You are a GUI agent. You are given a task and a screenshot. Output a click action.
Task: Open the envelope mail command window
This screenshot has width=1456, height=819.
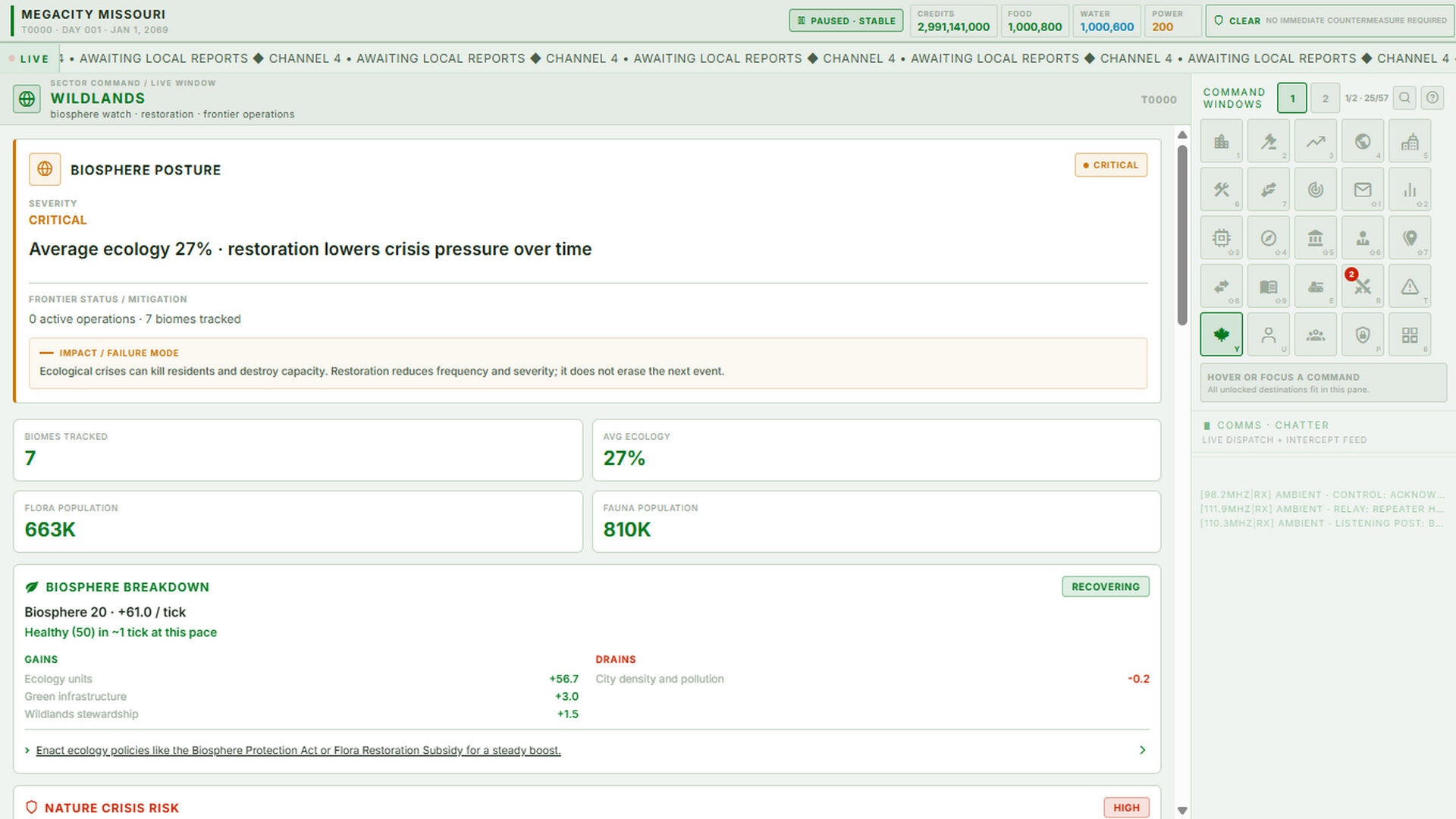pos(1362,190)
